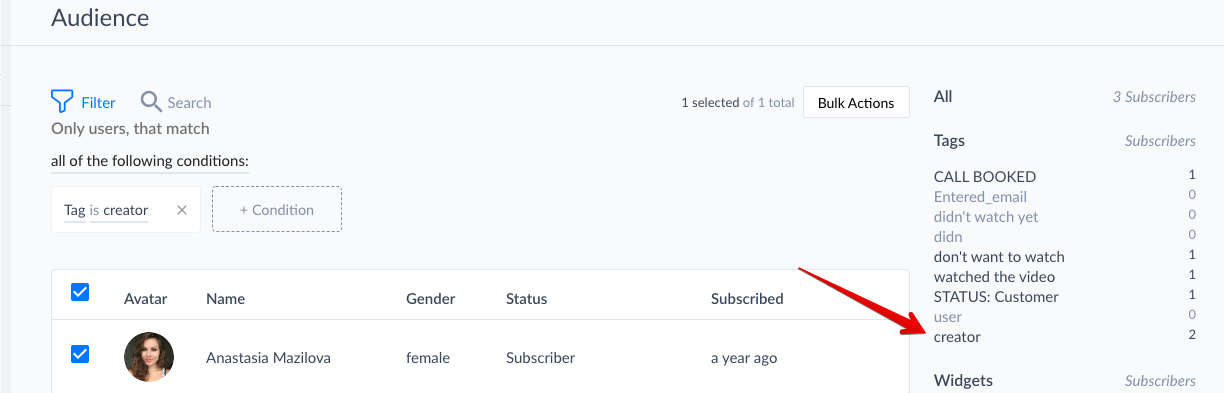Select the All subscribers segment
Image resolution: width=1224 pixels, height=393 pixels.
tap(943, 97)
